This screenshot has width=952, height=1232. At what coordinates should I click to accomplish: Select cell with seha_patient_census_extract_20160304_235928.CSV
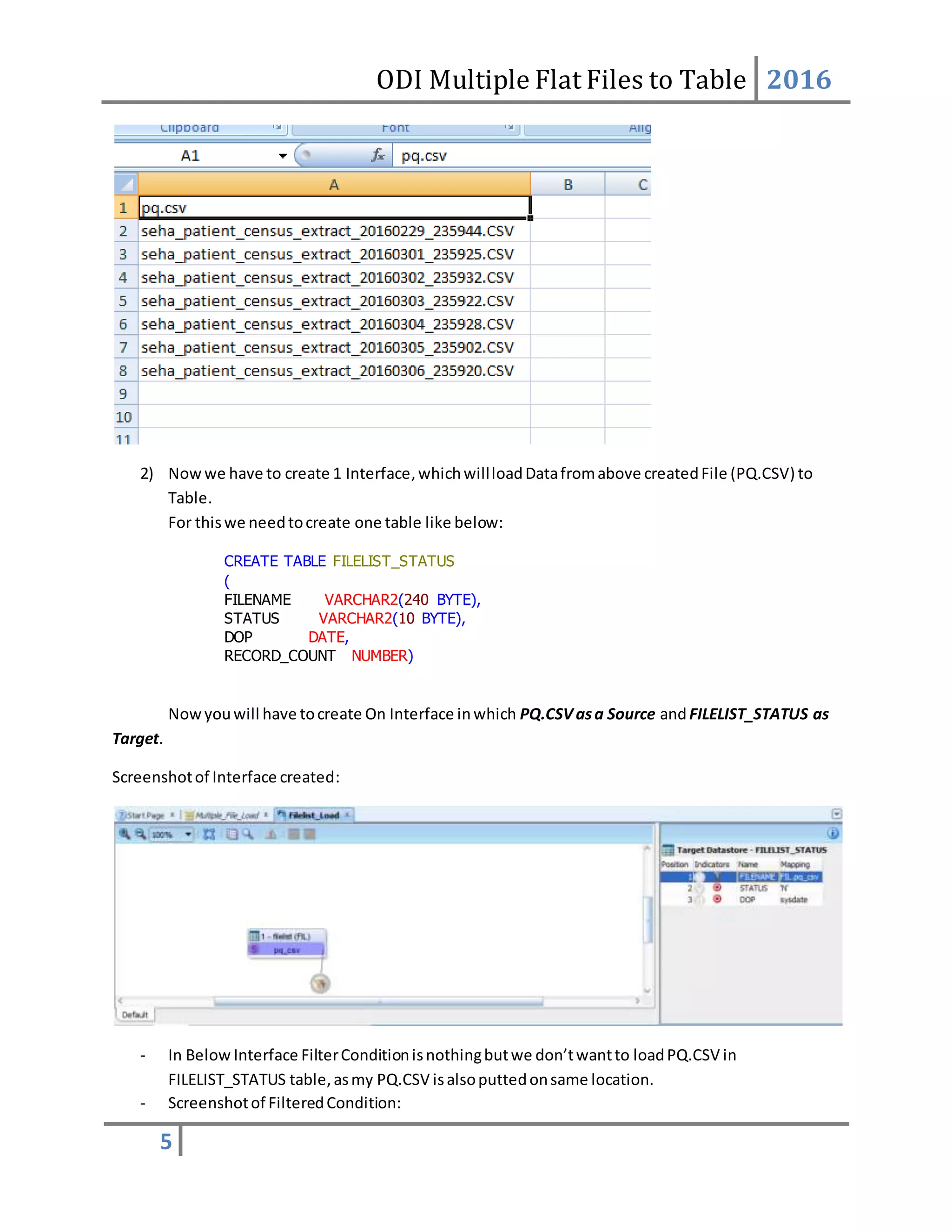[334, 324]
